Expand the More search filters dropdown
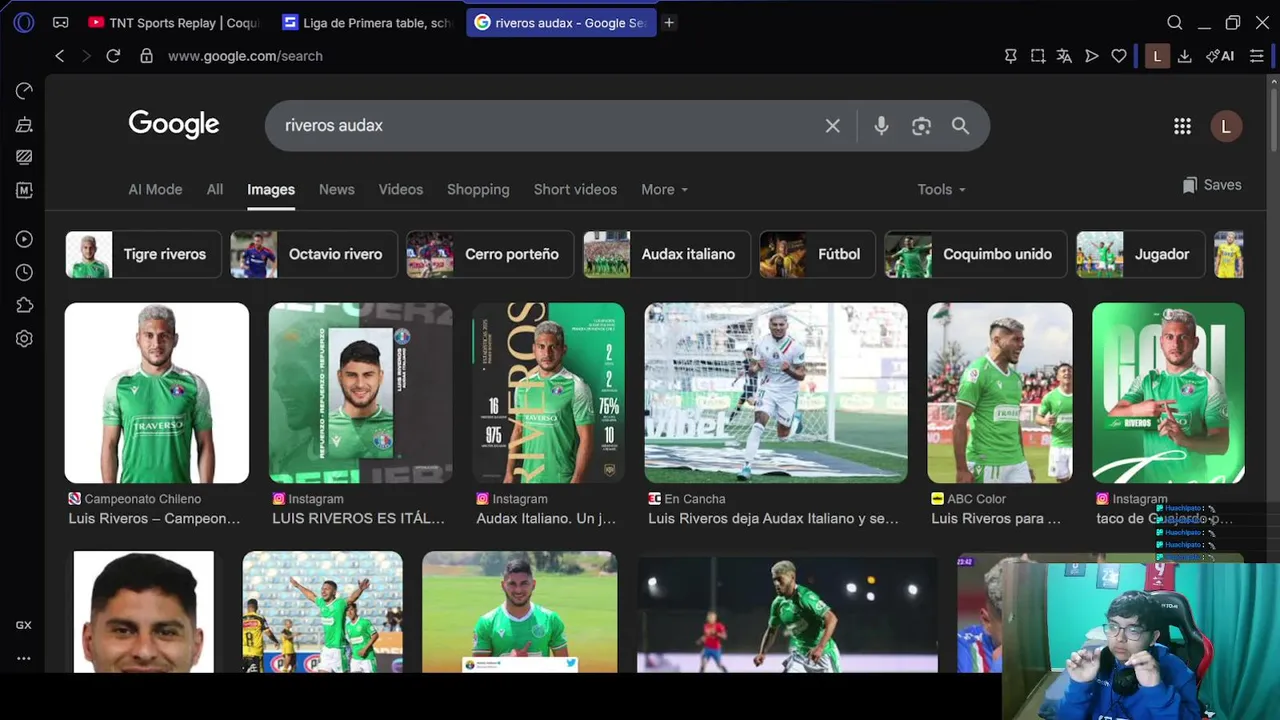 tap(665, 189)
